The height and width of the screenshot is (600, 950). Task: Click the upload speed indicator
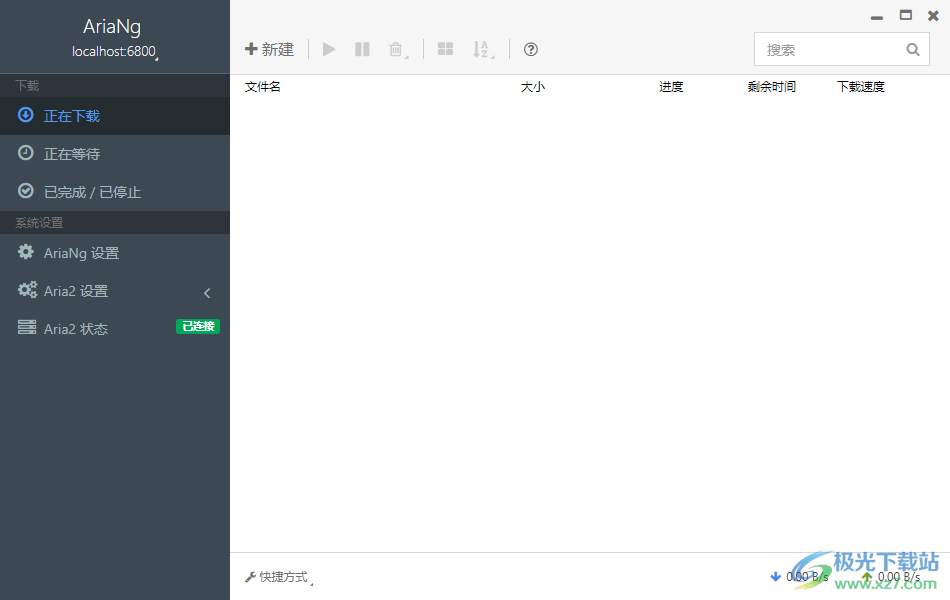891,576
